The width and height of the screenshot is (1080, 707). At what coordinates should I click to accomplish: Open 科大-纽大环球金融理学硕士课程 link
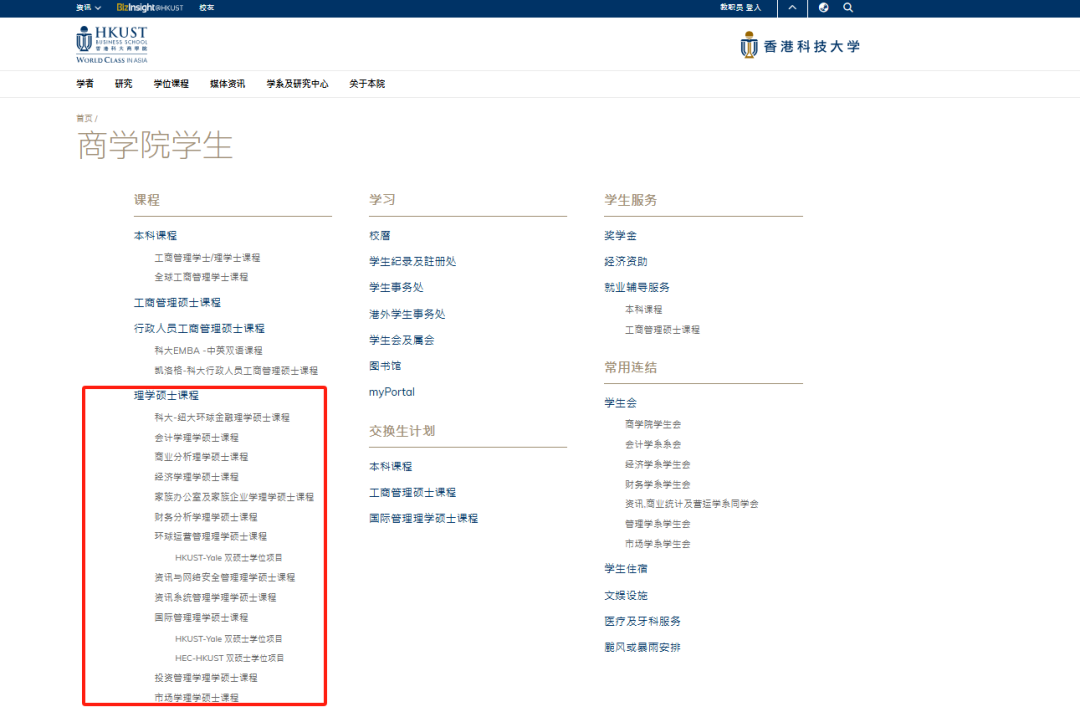[x=222, y=418]
